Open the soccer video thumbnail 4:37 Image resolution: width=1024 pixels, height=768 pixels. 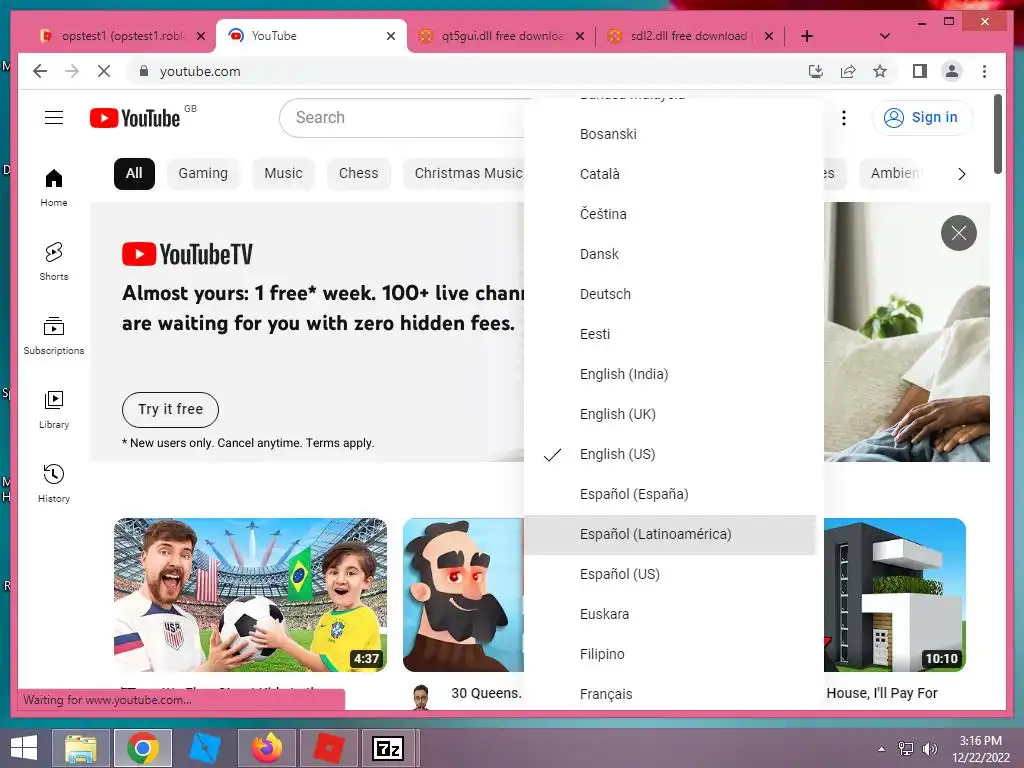coord(250,595)
